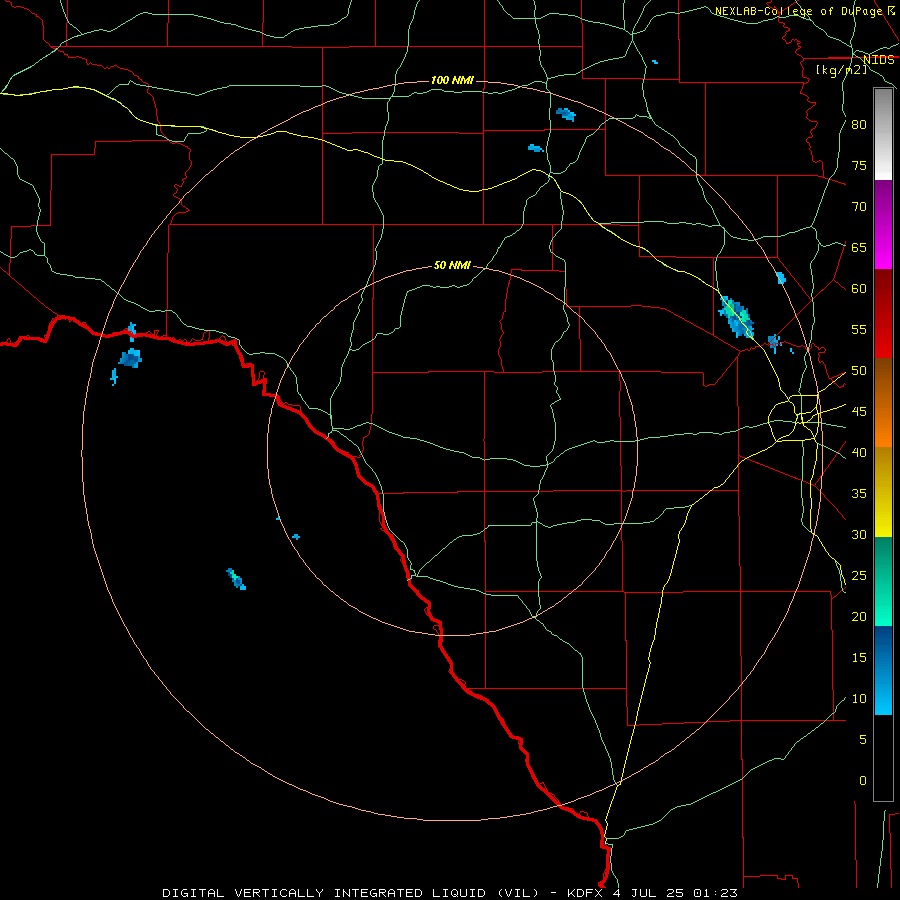Select the orange-brown segment of the color bar
Image resolution: width=900 pixels, height=900 pixels.
point(883,403)
